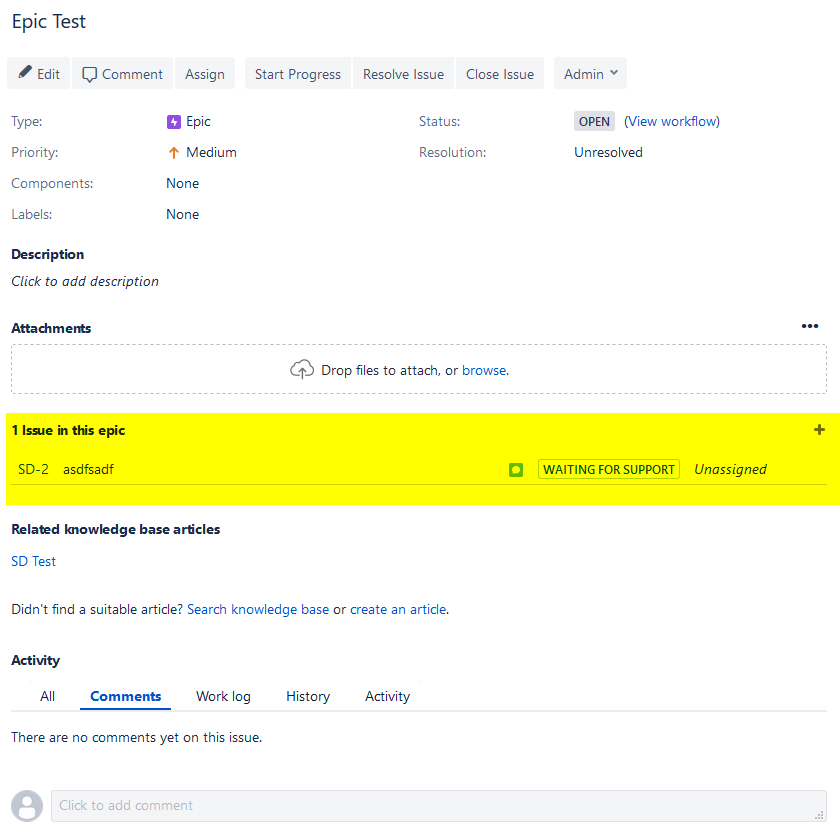Click the Comment button in the toolbar

point(123,73)
